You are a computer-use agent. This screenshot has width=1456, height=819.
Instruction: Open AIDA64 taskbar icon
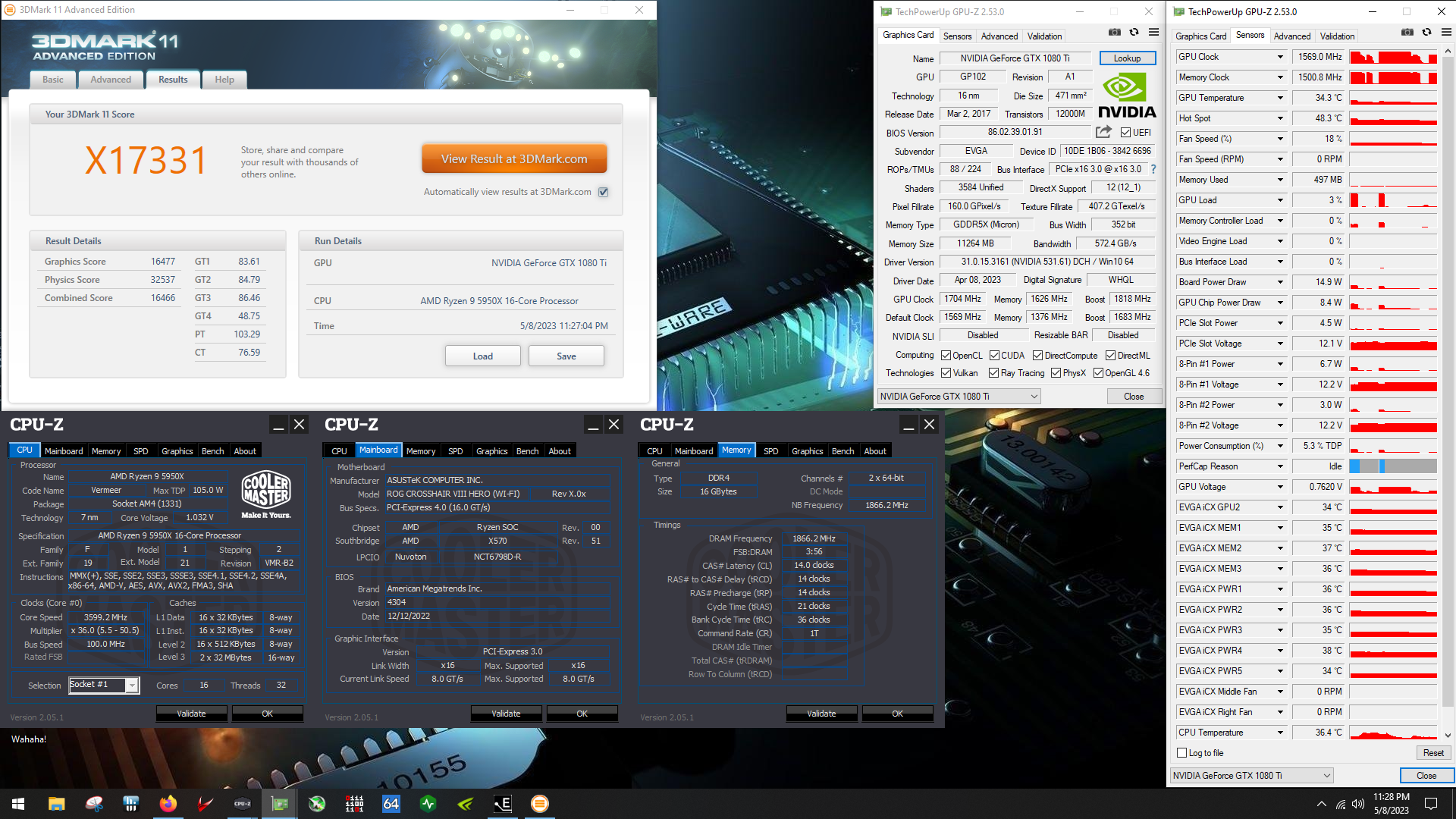[x=391, y=804]
